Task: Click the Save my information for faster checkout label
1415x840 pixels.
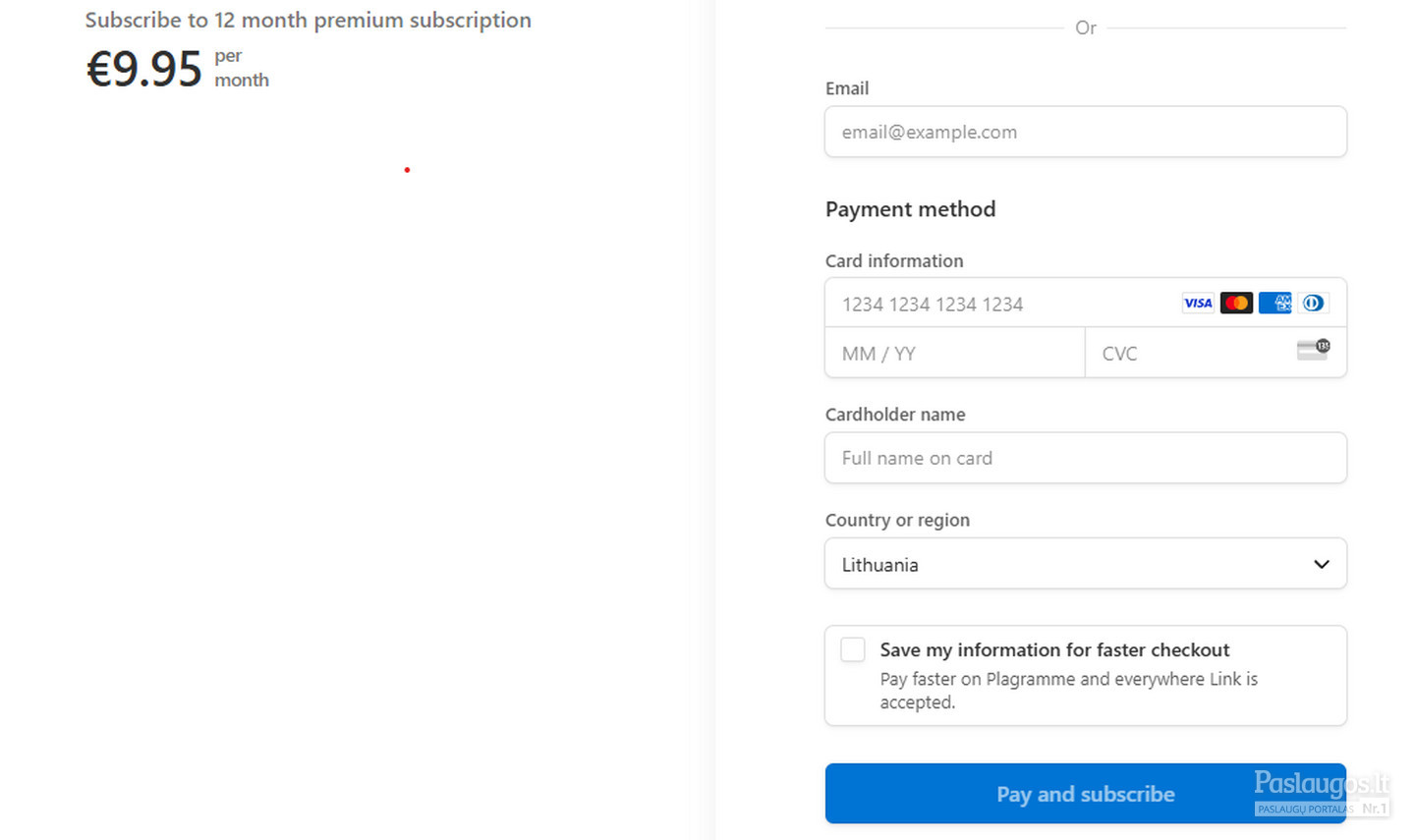Action: (x=1054, y=650)
